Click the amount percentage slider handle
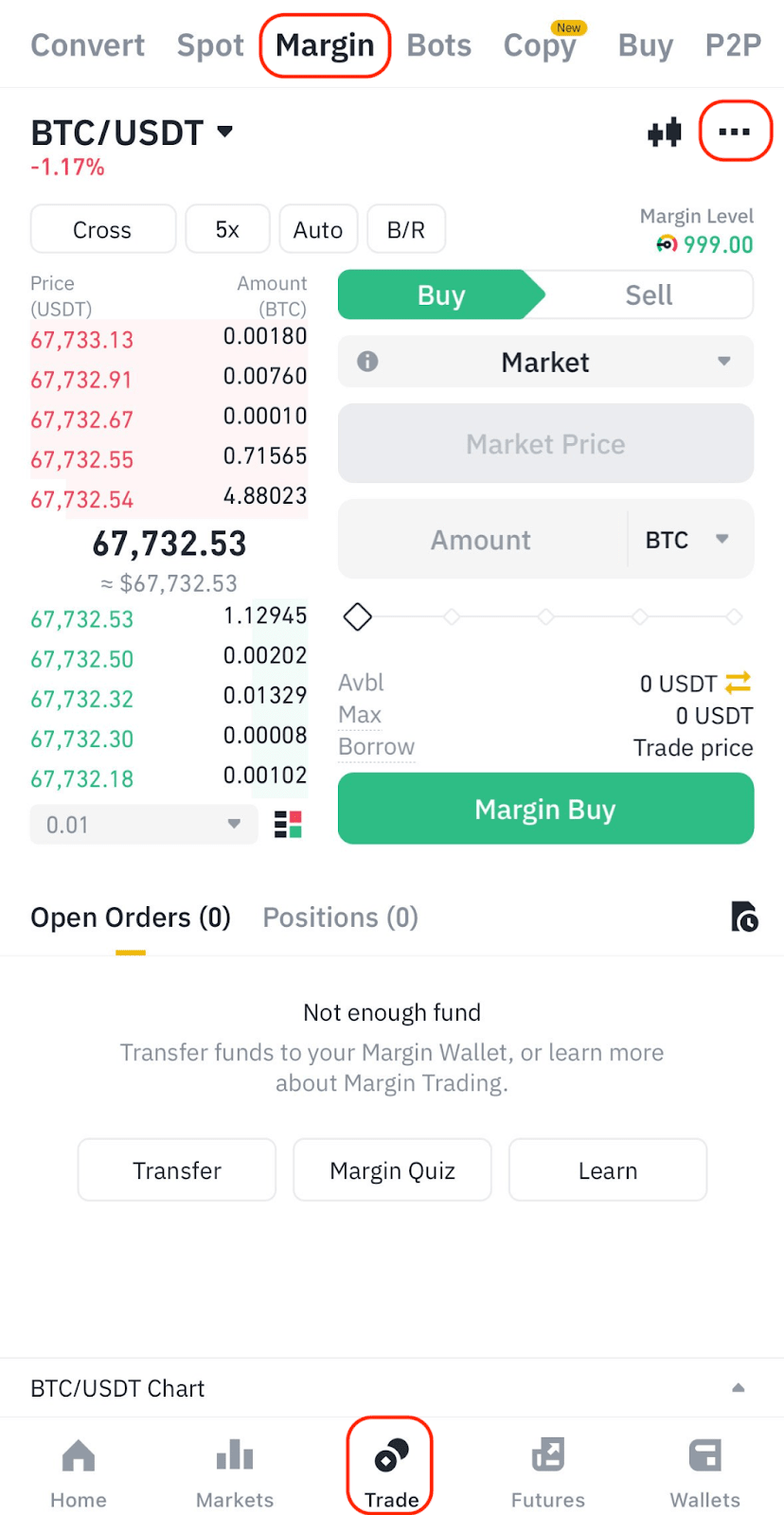Image resolution: width=784 pixels, height=1515 pixels. [358, 617]
